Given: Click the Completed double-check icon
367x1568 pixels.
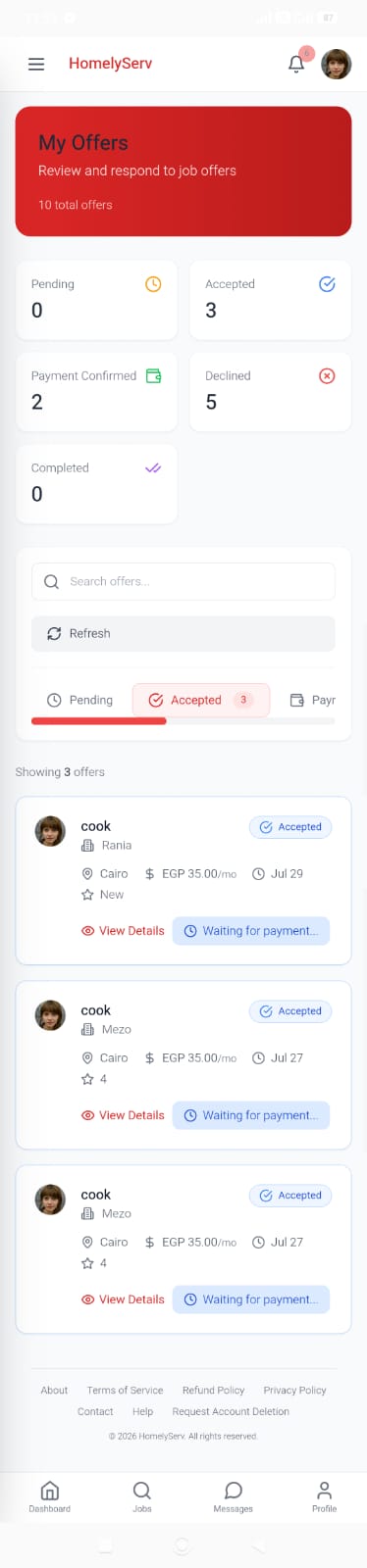Looking at the screenshot, I should [x=153, y=467].
